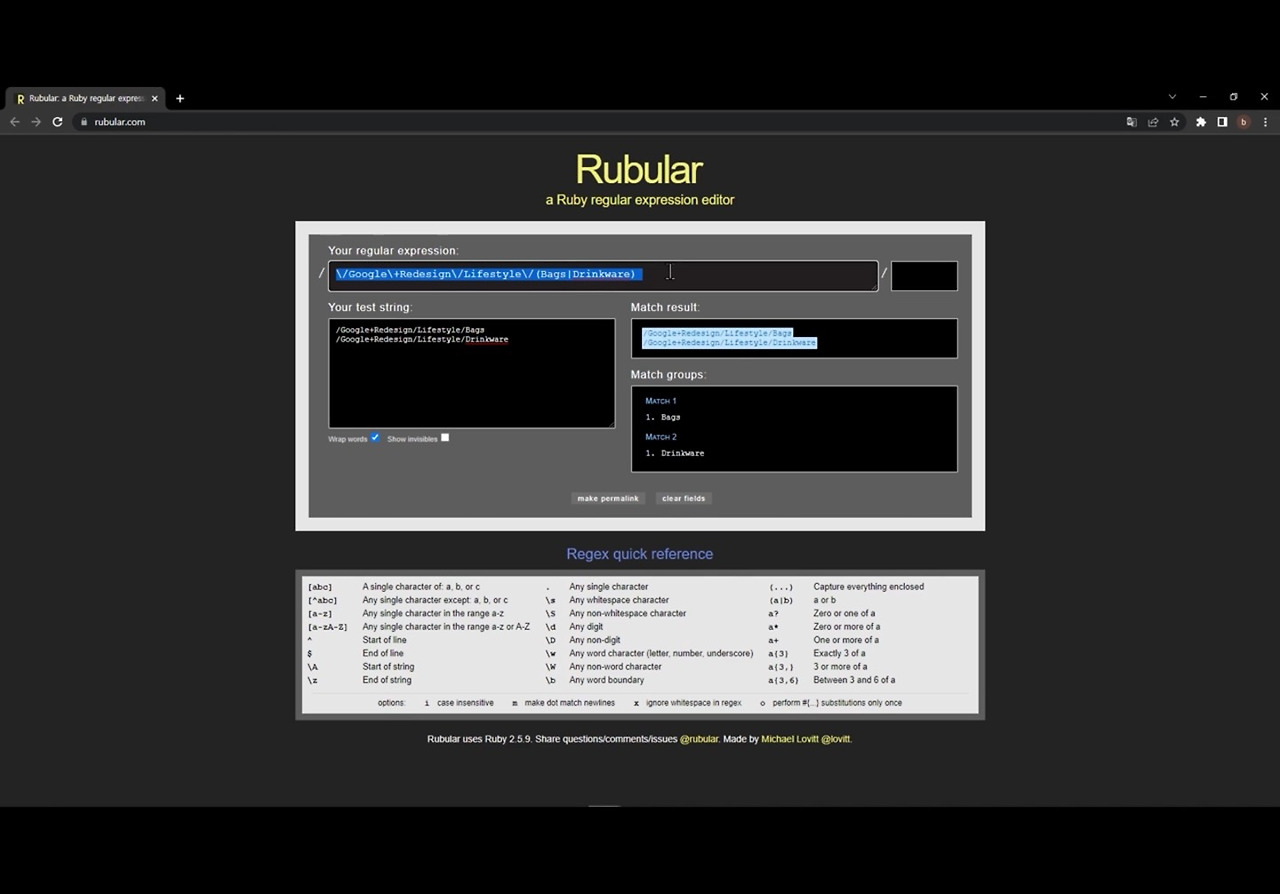This screenshot has height=894, width=1280.
Task: Click "Any word boundary" in the reference
Action: pyautogui.click(x=607, y=680)
